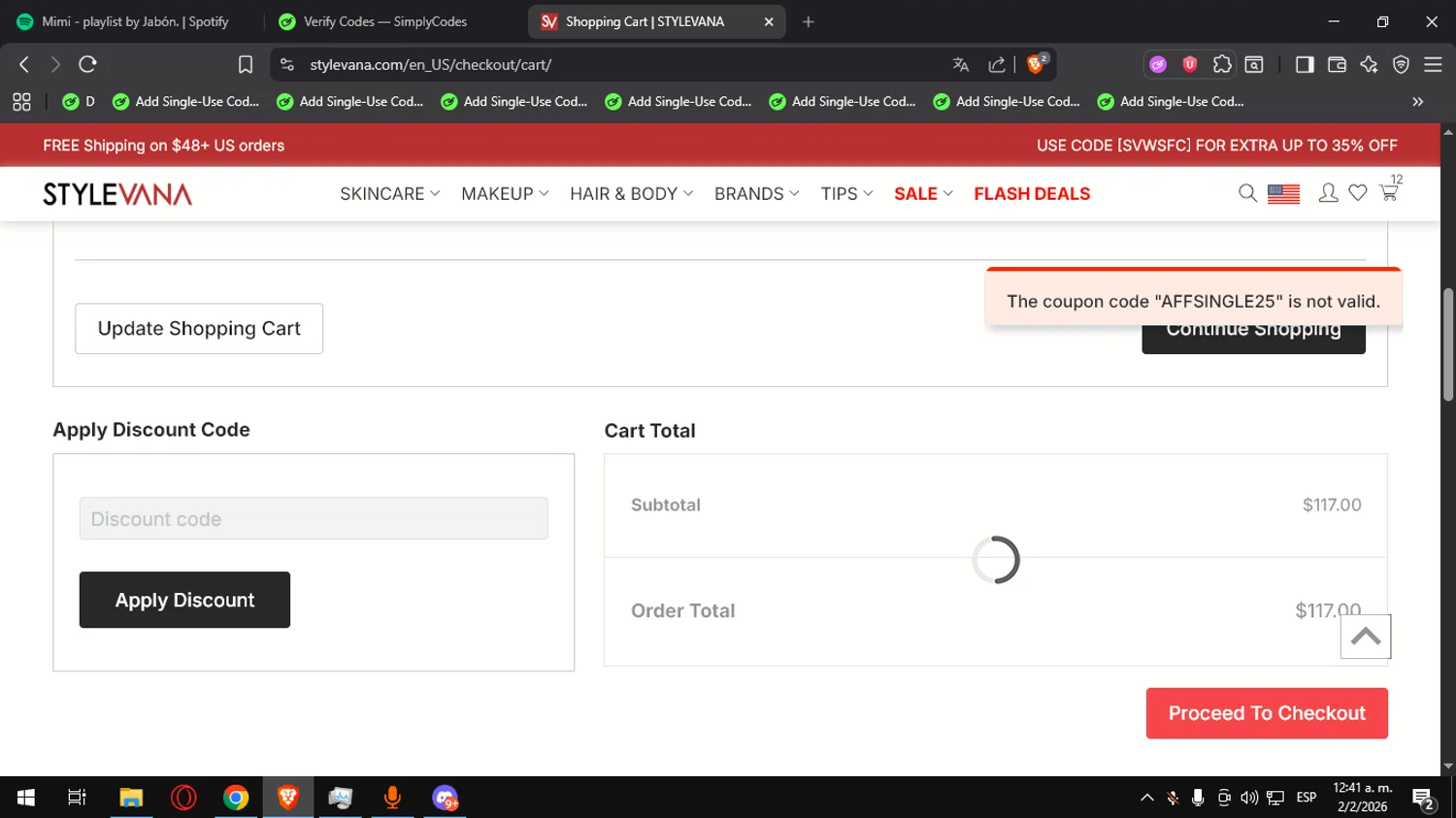1456x818 pixels.
Task: Expand the MAKEUP menu
Action: [x=505, y=193]
